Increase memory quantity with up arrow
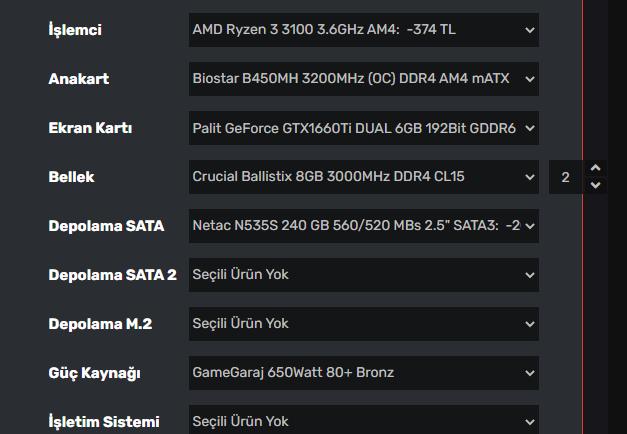627x434 pixels. tap(596, 168)
